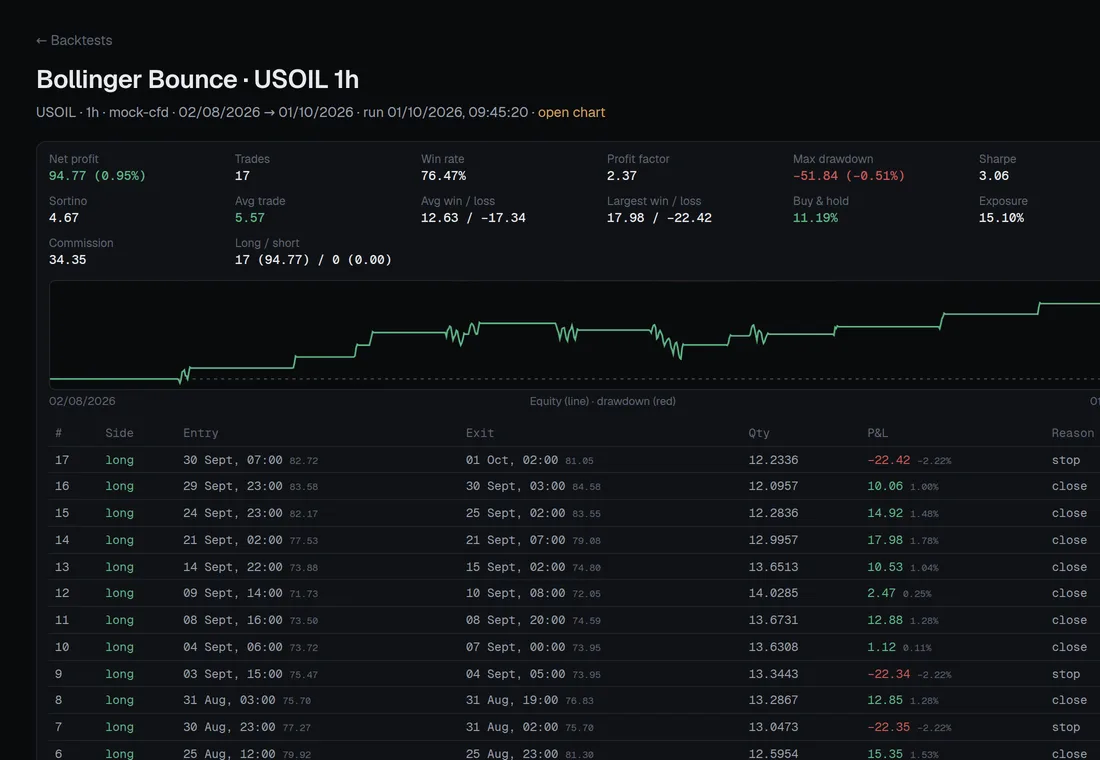
Task: Select trade 13 quantity 13.6513
Action: tap(773, 566)
